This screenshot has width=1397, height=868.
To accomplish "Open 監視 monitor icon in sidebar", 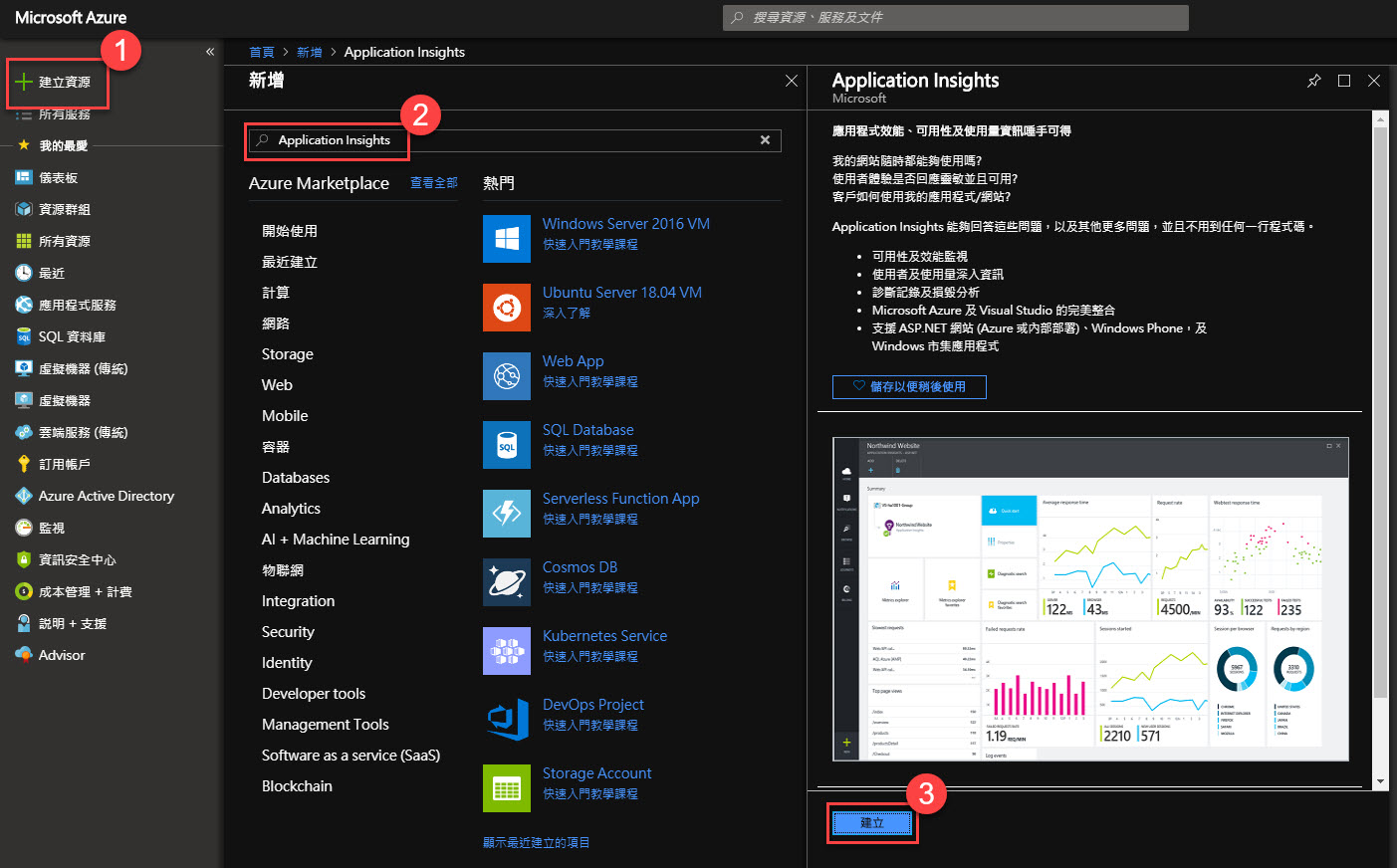I will tap(24, 528).
